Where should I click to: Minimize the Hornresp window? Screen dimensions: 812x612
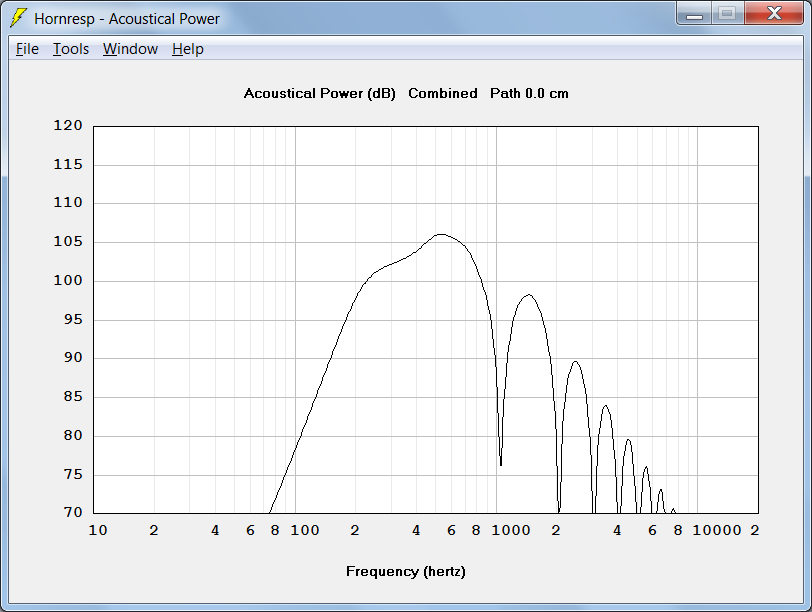pyautogui.click(x=694, y=13)
